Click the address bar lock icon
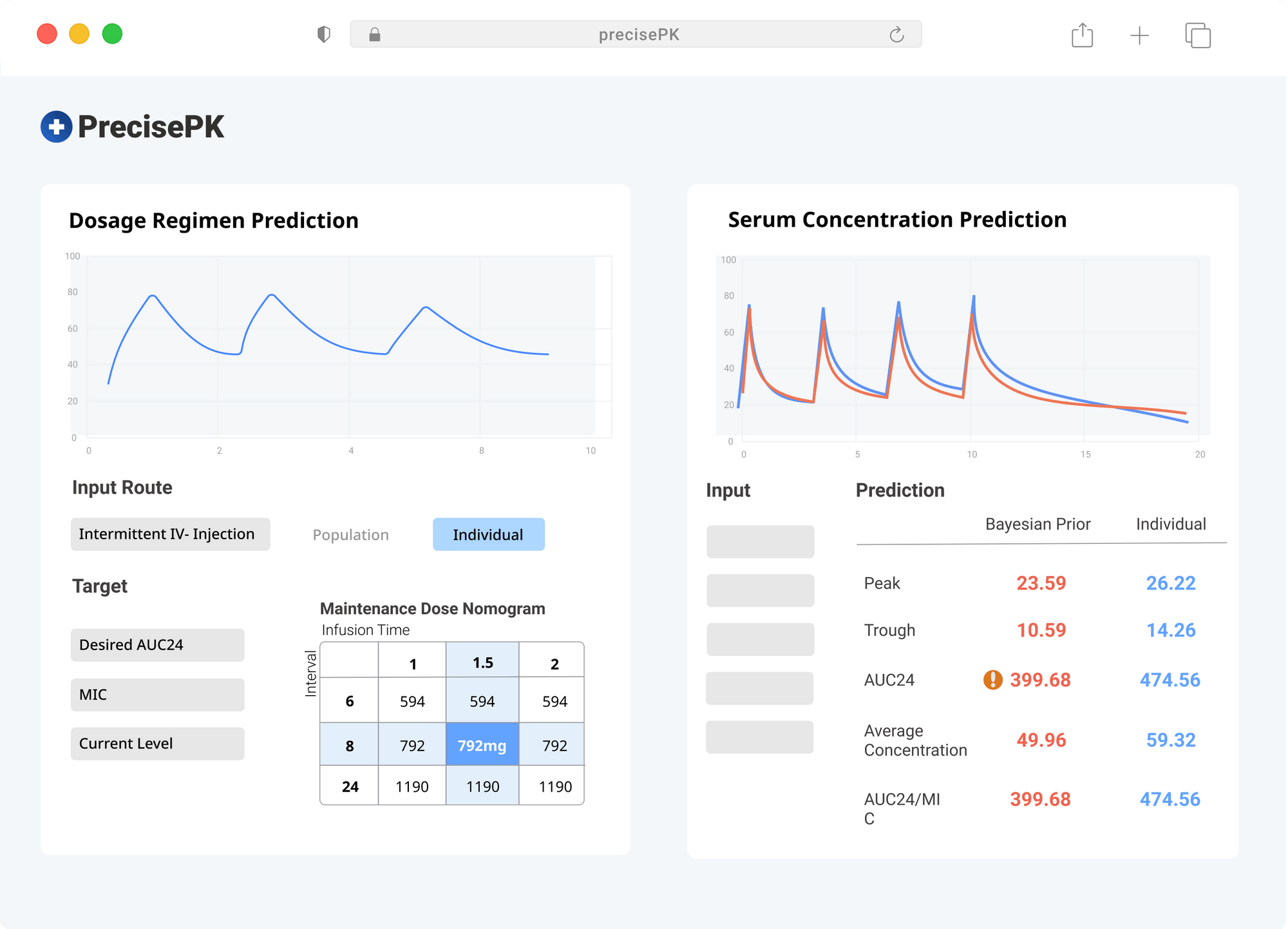 click(x=374, y=35)
